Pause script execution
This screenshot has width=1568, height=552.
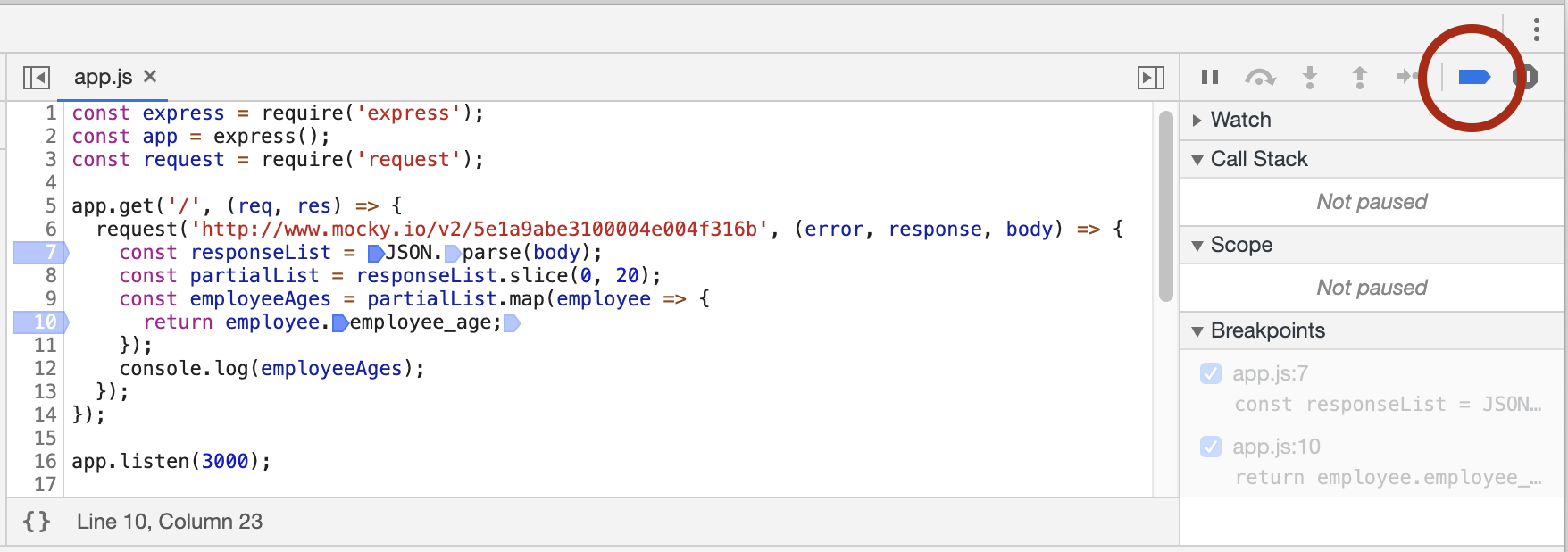coord(1210,77)
